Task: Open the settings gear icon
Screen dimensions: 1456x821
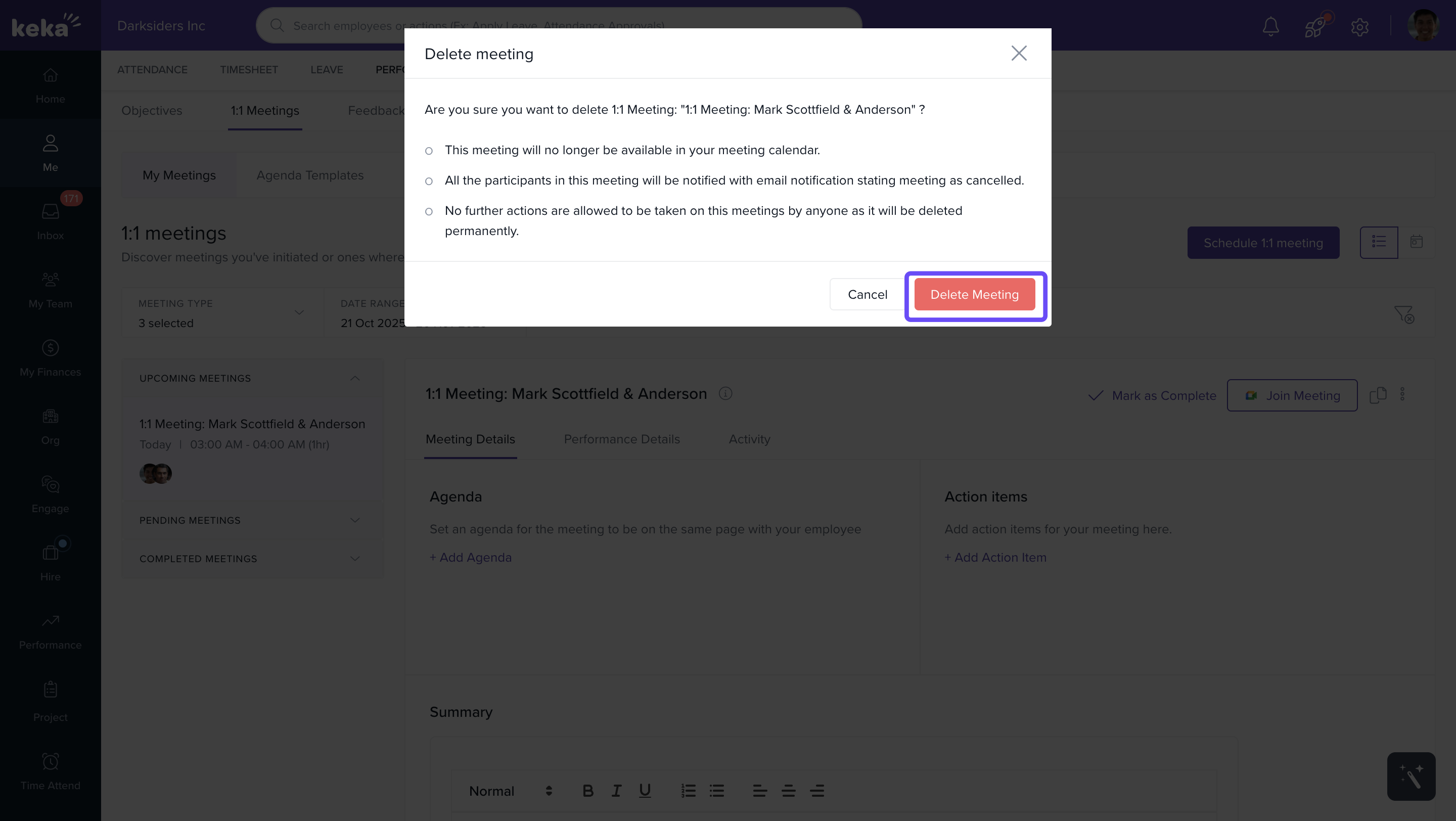Action: coord(1359,27)
